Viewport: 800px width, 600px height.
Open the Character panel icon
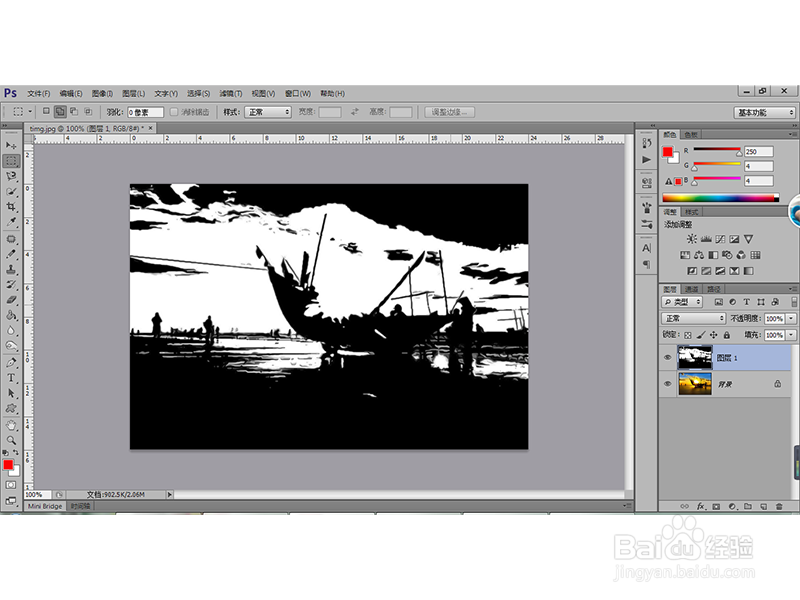pos(647,248)
